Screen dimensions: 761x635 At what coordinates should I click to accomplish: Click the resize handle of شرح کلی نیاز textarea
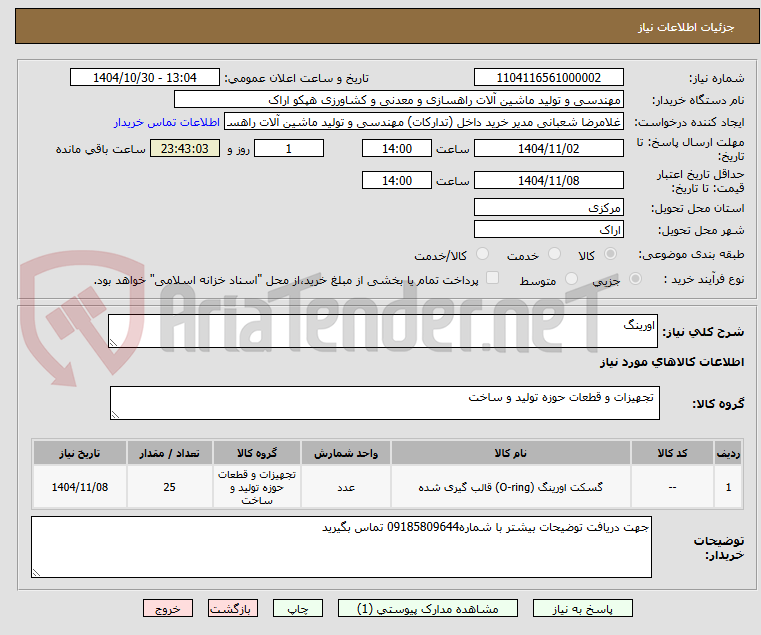113,343
